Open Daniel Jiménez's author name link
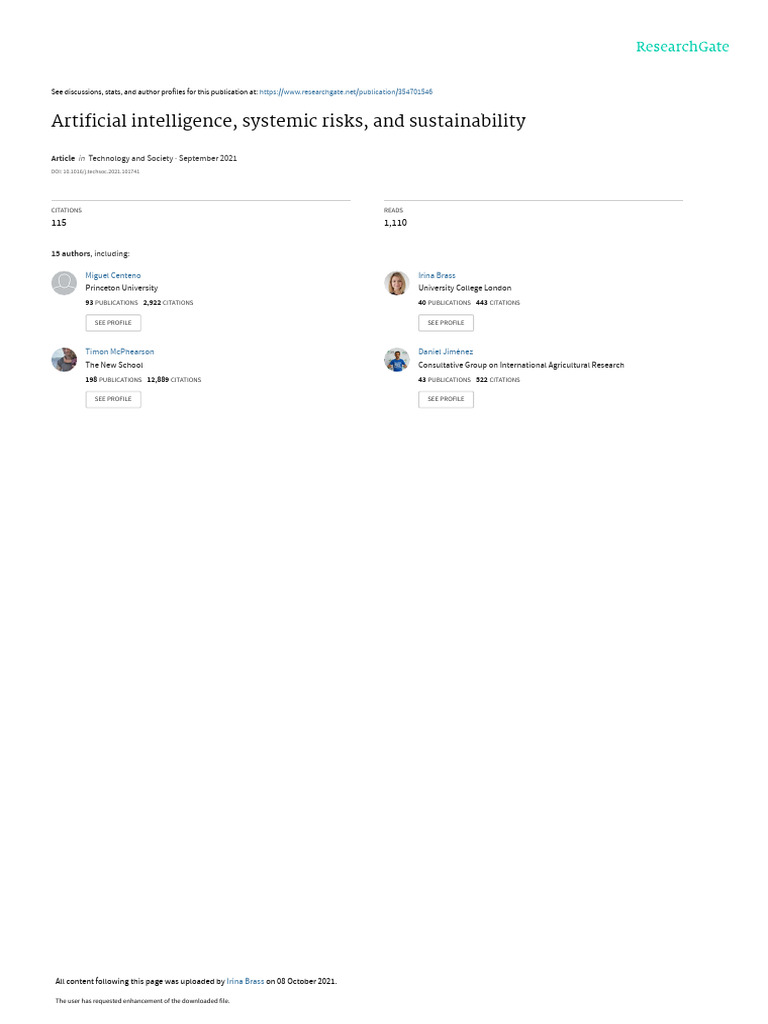The width and height of the screenshot is (768, 1024). 445,351
